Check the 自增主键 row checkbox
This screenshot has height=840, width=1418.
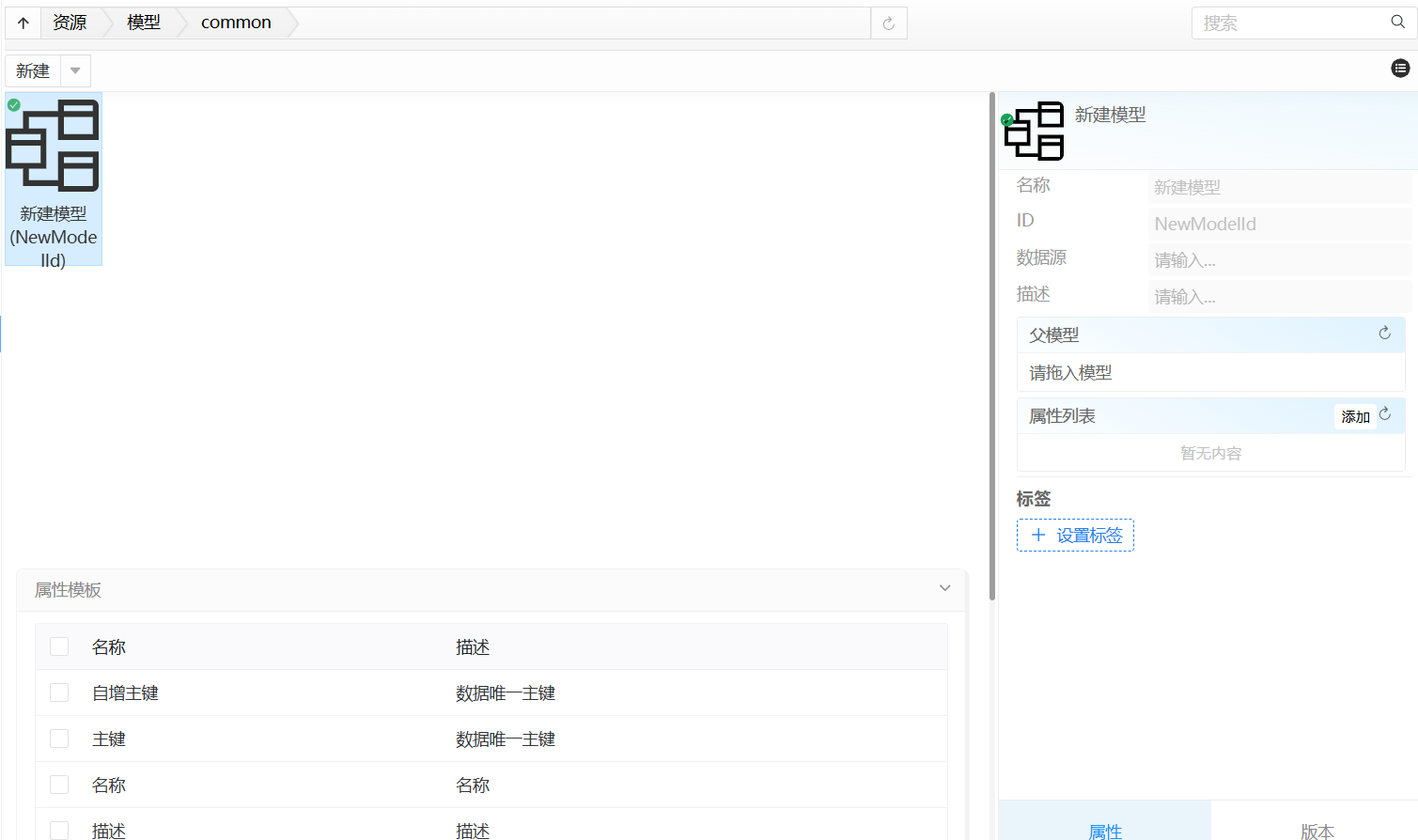click(x=59, y=692)
